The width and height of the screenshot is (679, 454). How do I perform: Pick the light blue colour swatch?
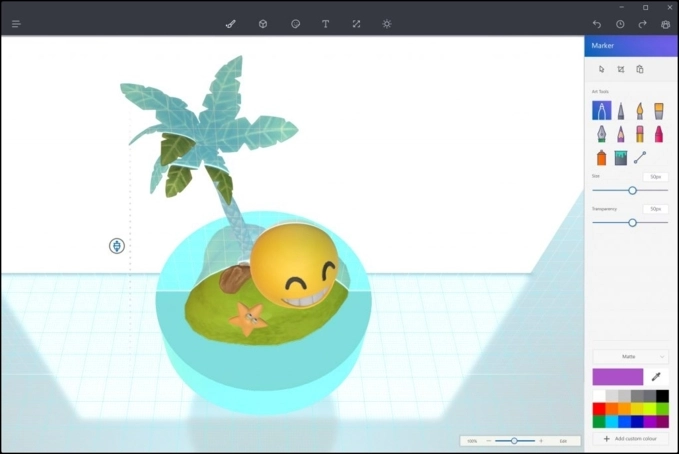611,421
